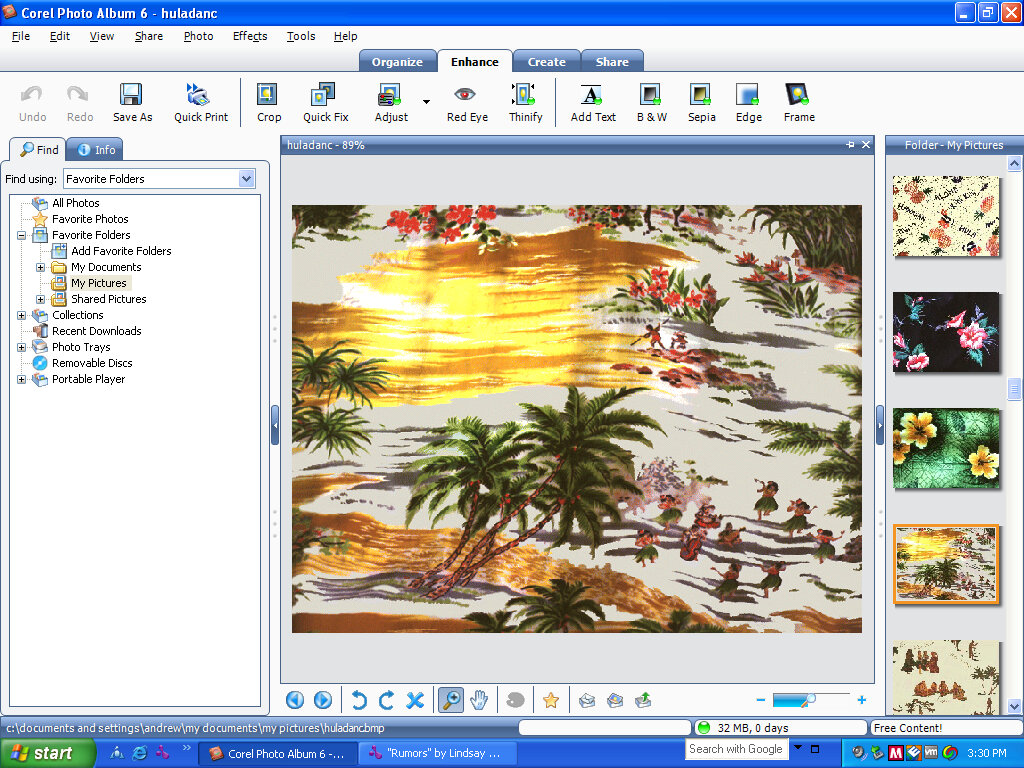Add a Frame to the photo
1024x768 pixels.
click(x=798, y=102)
